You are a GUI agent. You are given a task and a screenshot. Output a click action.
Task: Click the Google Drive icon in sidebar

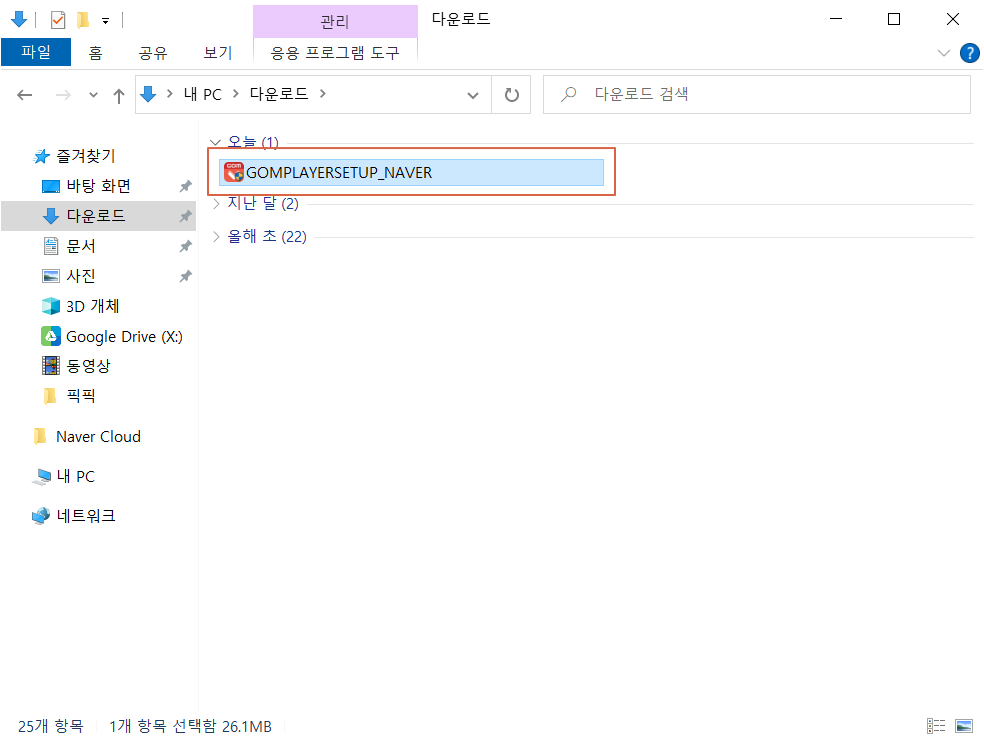51,336
